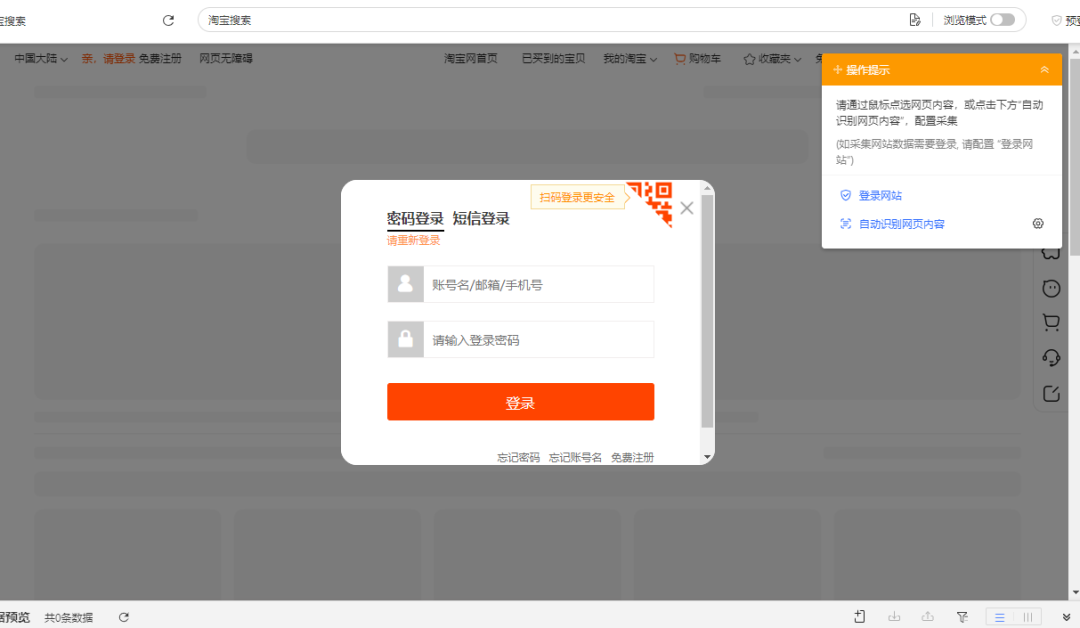Screen dimensions: 1080x628
Task: Click the 账号名/邮箱/手机号 input field
Action: pos(538,285)
